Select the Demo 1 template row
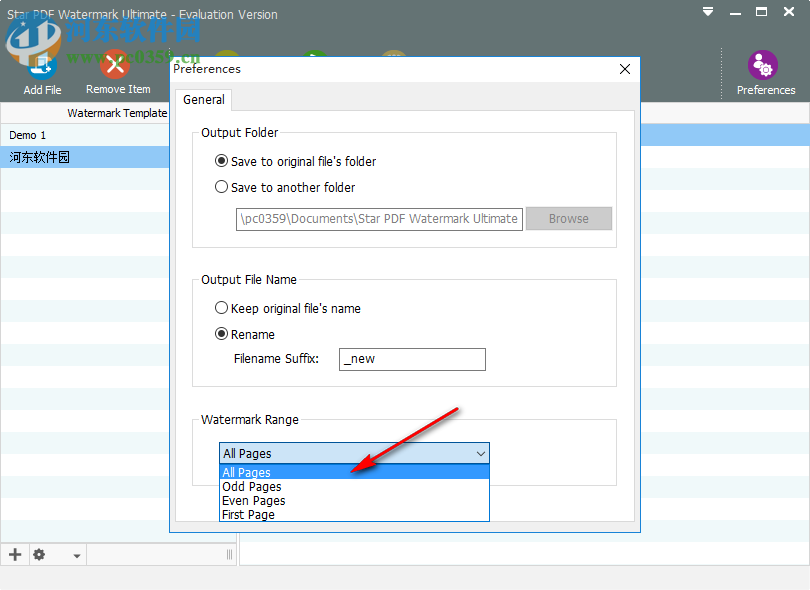 pos(85,135)
